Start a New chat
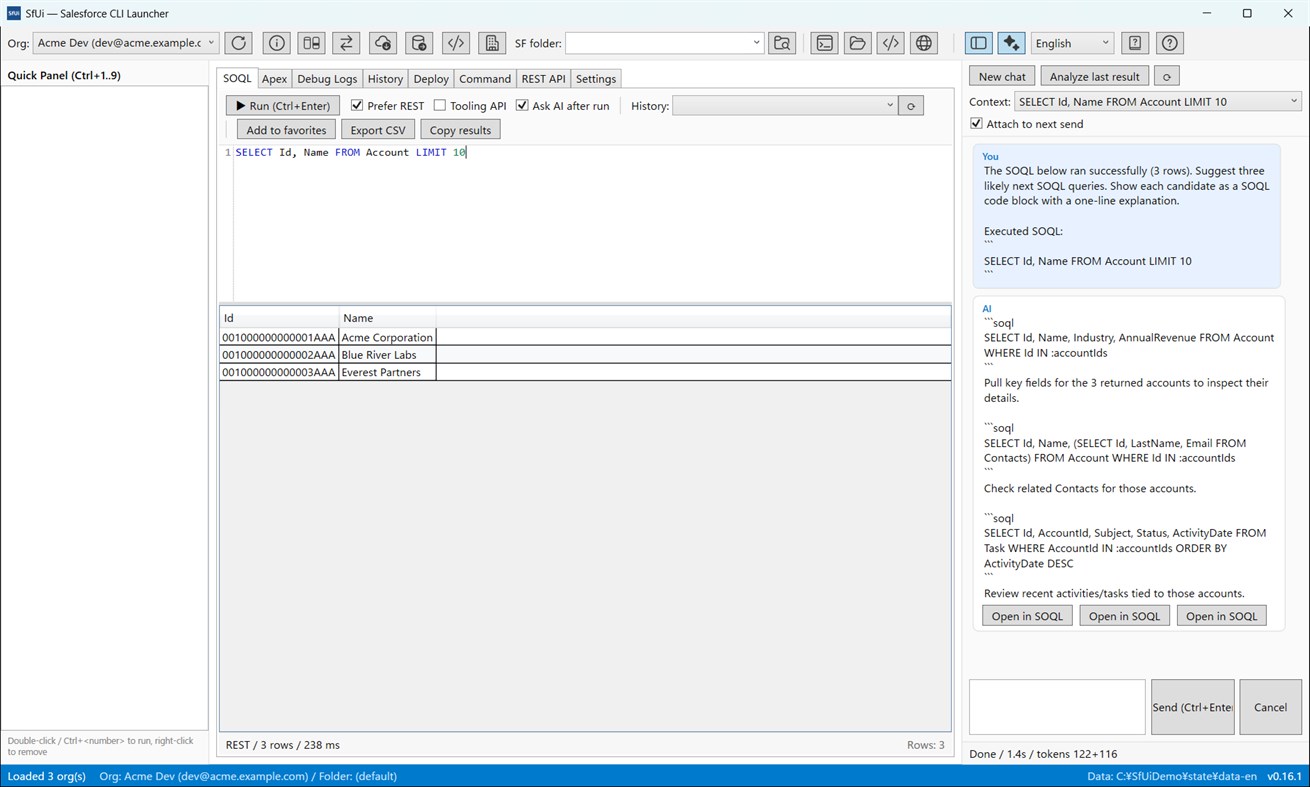Image resolution: width=1310 pixels, height=787 pixels. [x=1002, y=76]
